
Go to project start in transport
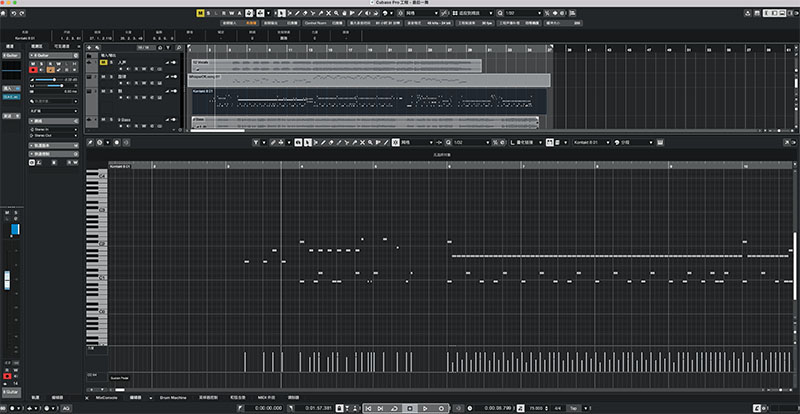(x=368, y=408)
